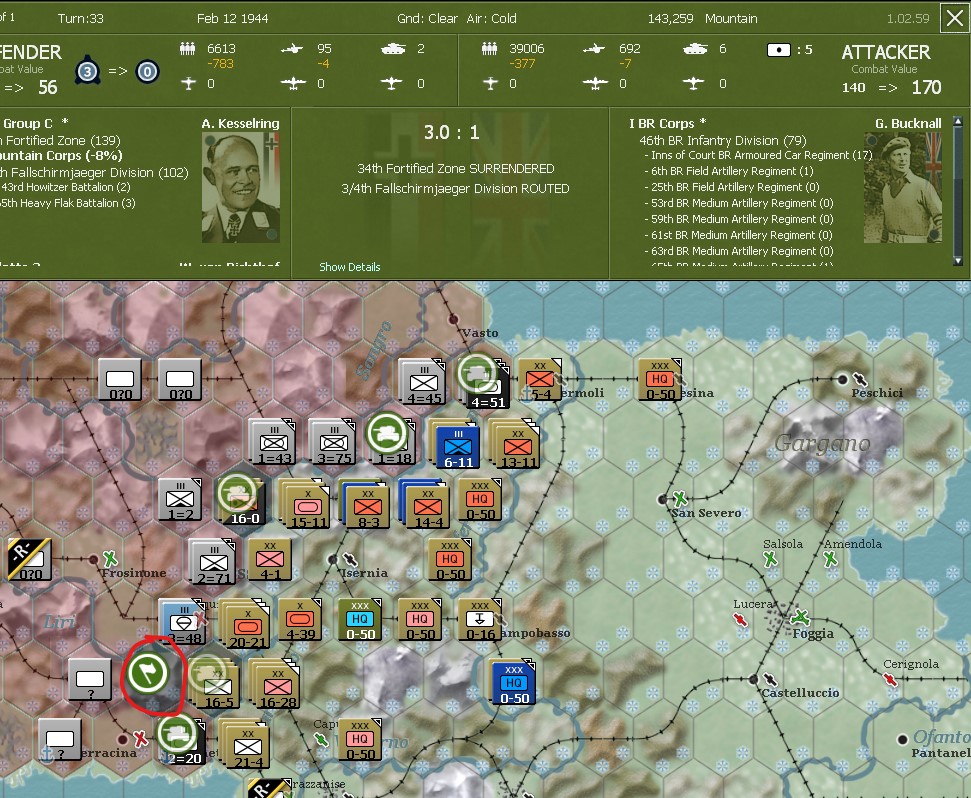Select the 16-0 counter with tank marker
The image size is (971, 798).
tap(243, 503)
